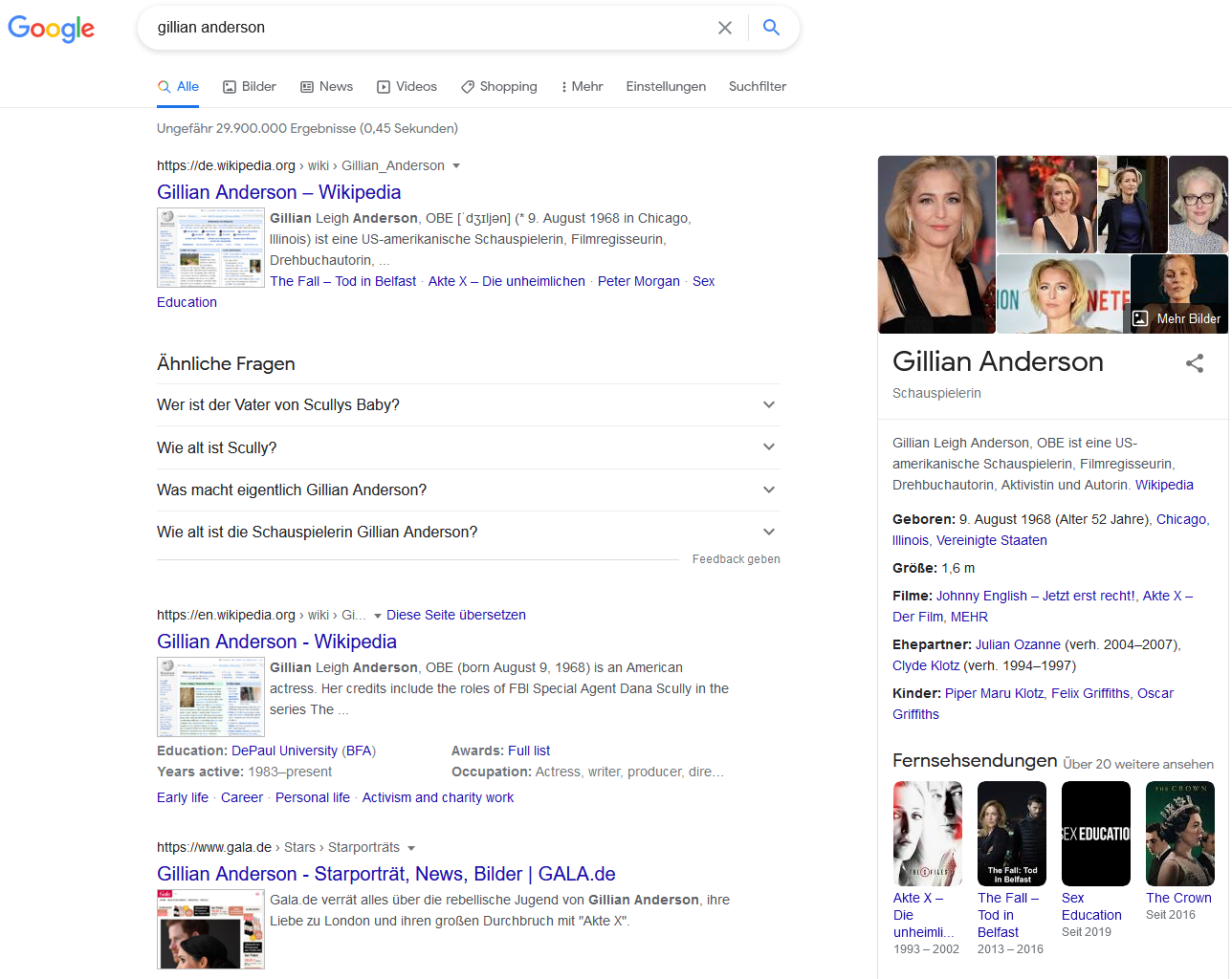This screenshot has width=1232, height=979.
Task: Click 'Über 20 weitere ansehen' link
Action: click(x=1138, y=764)
